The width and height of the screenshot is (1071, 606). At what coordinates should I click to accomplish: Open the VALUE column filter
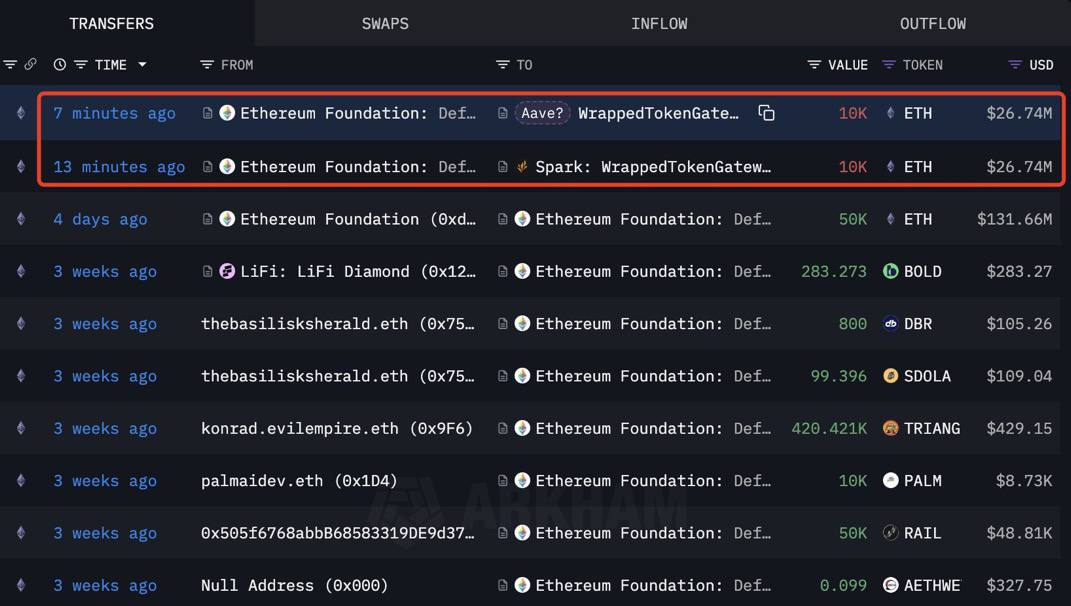click(814, 65)
